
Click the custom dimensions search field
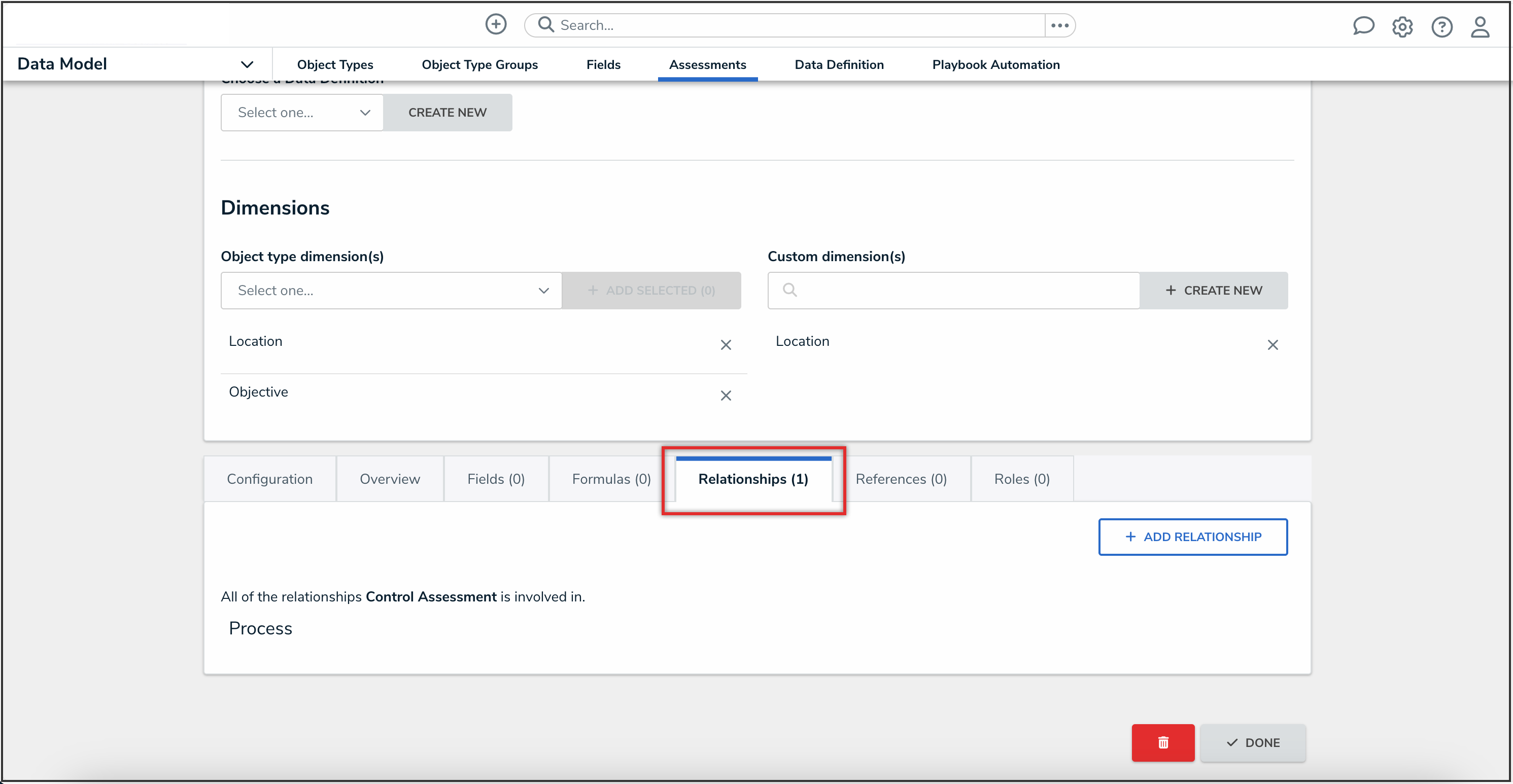(953, 291)
